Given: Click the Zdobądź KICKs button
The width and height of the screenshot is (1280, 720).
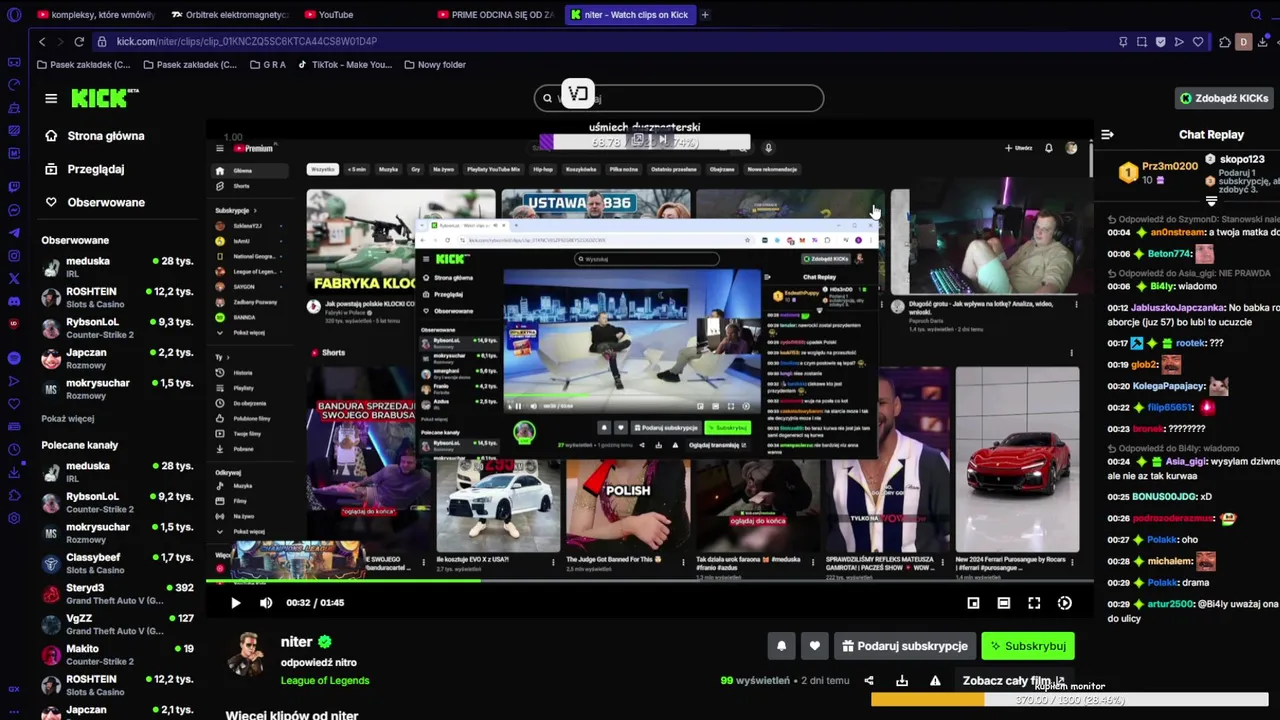Looking at the screenshot, I should coord(1224,98).
